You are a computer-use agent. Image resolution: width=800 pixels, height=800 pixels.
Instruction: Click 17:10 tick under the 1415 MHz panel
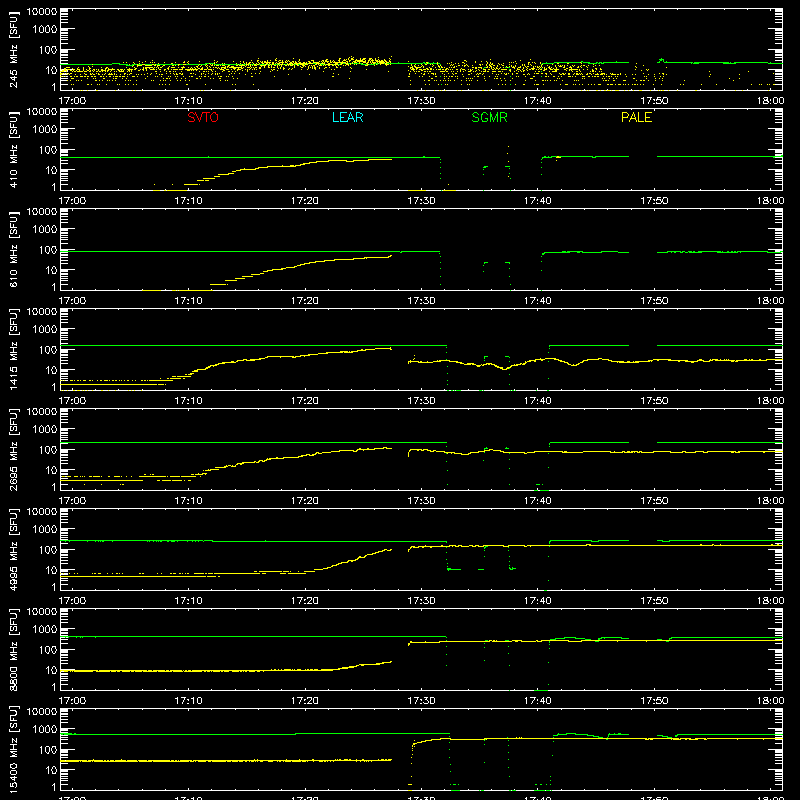pyautogui.click(x=188, y=401)
